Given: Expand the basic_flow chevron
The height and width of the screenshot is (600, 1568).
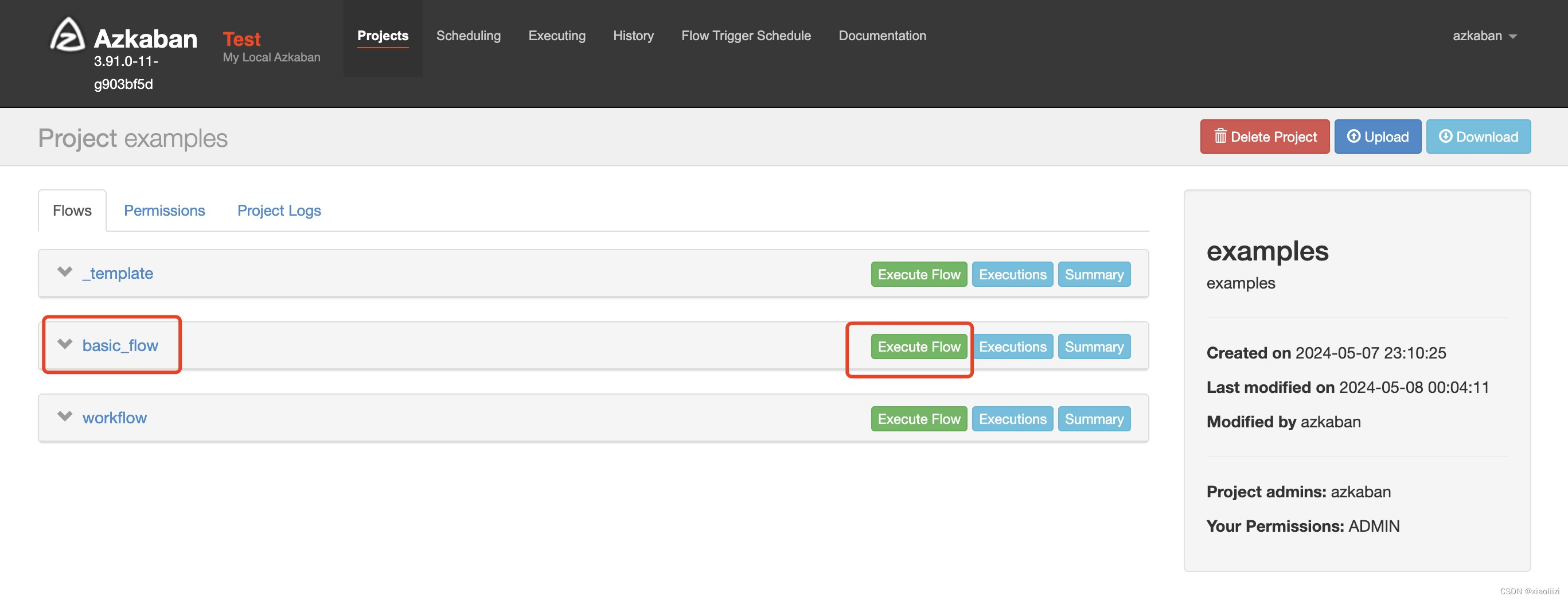Looking at the screenshot, I should pyautogui.click(x=65, y=344).
